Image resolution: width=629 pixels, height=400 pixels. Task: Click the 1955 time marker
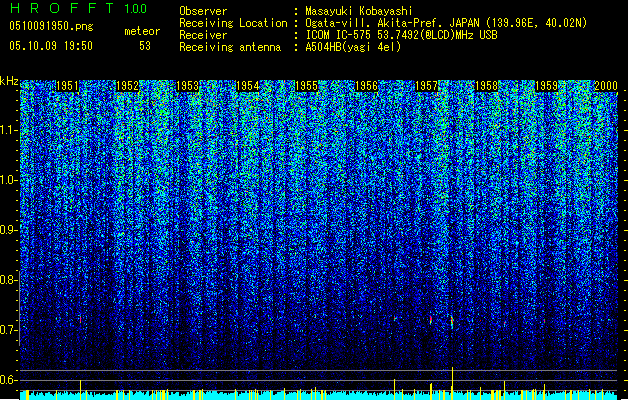[x=306, y=86]
